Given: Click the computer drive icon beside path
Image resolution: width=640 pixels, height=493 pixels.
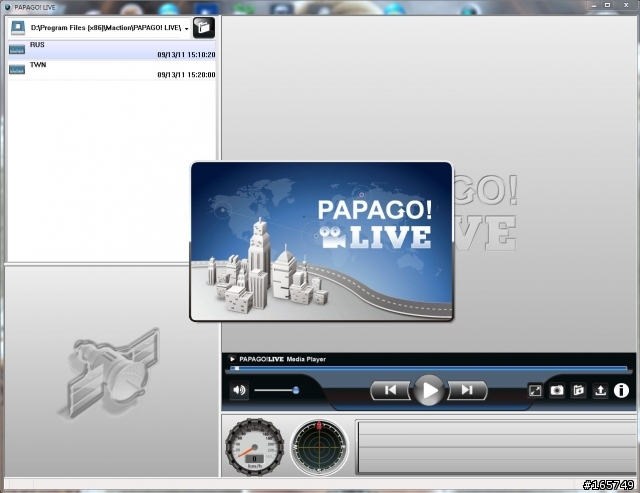Looking at the screenshot, I should coord(18,28).
